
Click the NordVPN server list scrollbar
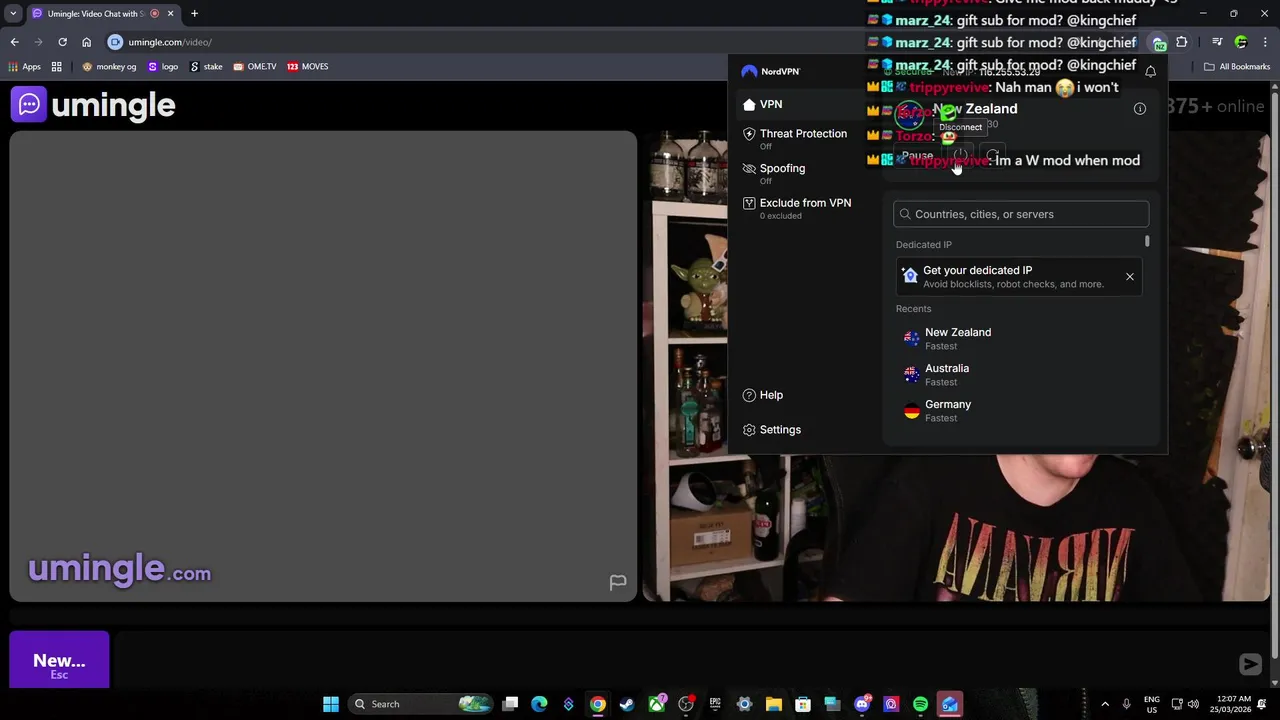(1147, 242)
